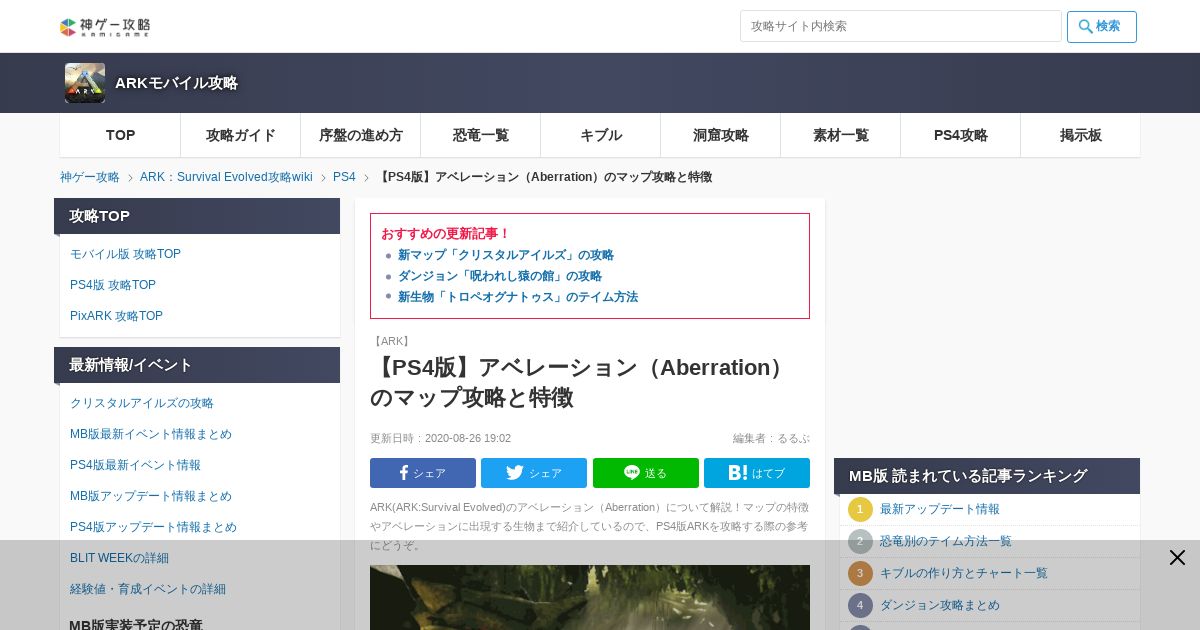1200x630 pixels.
Task: Click the おすすめの更新記事！ heading
Action: click(446, 233)
